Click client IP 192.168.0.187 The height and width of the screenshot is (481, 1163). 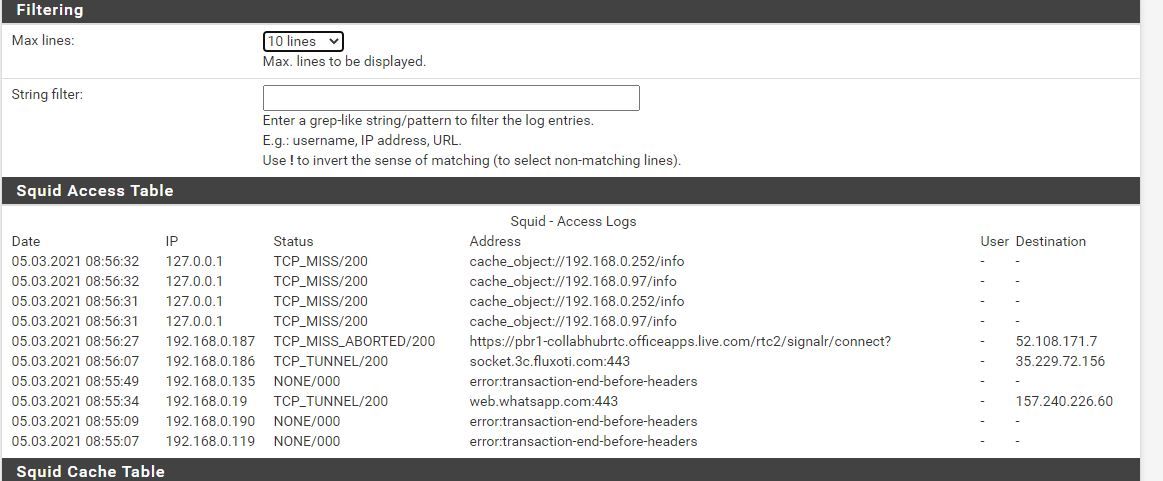tap(211, 341)
